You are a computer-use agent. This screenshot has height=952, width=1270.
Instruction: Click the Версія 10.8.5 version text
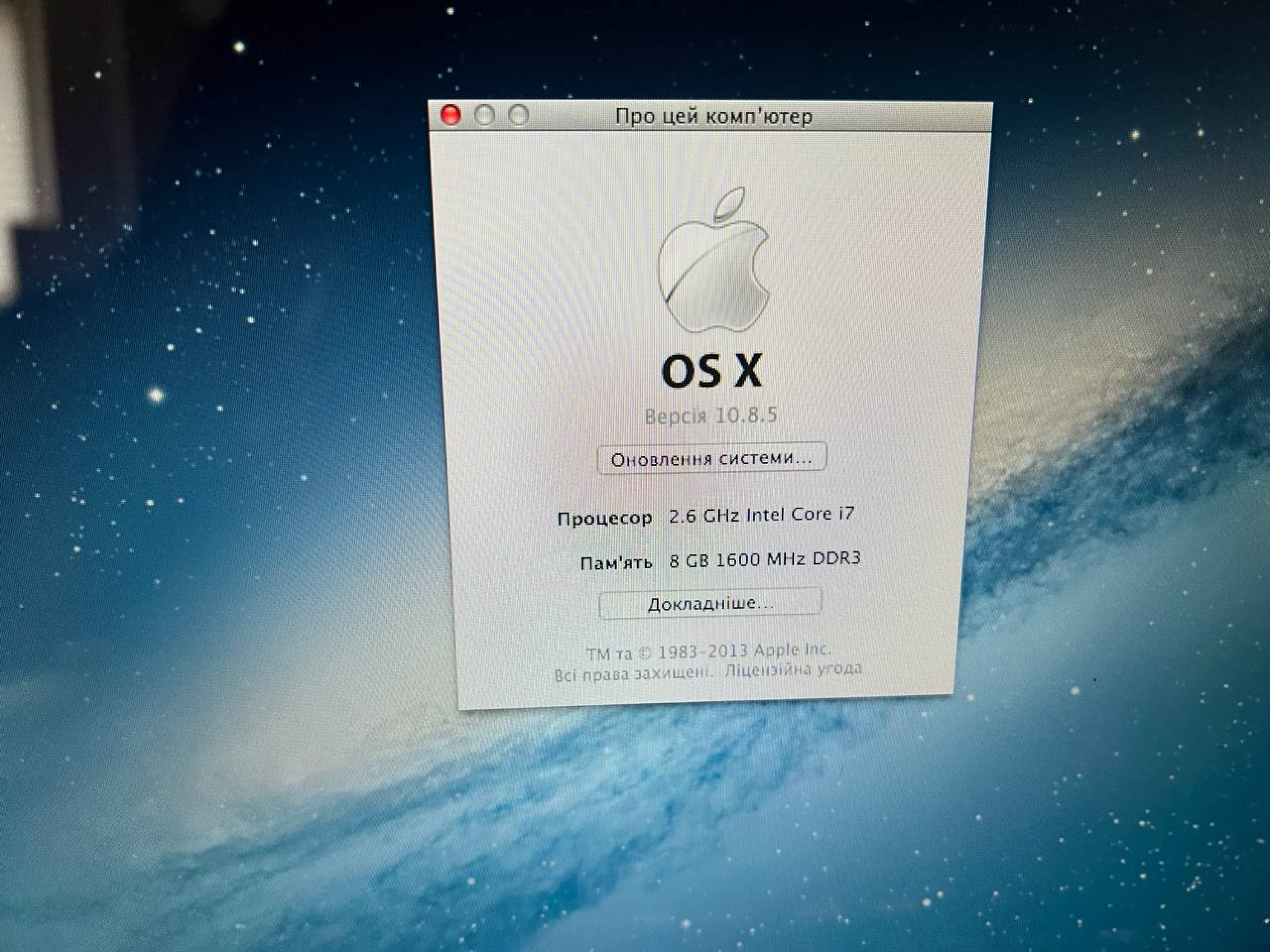(711, 415)
